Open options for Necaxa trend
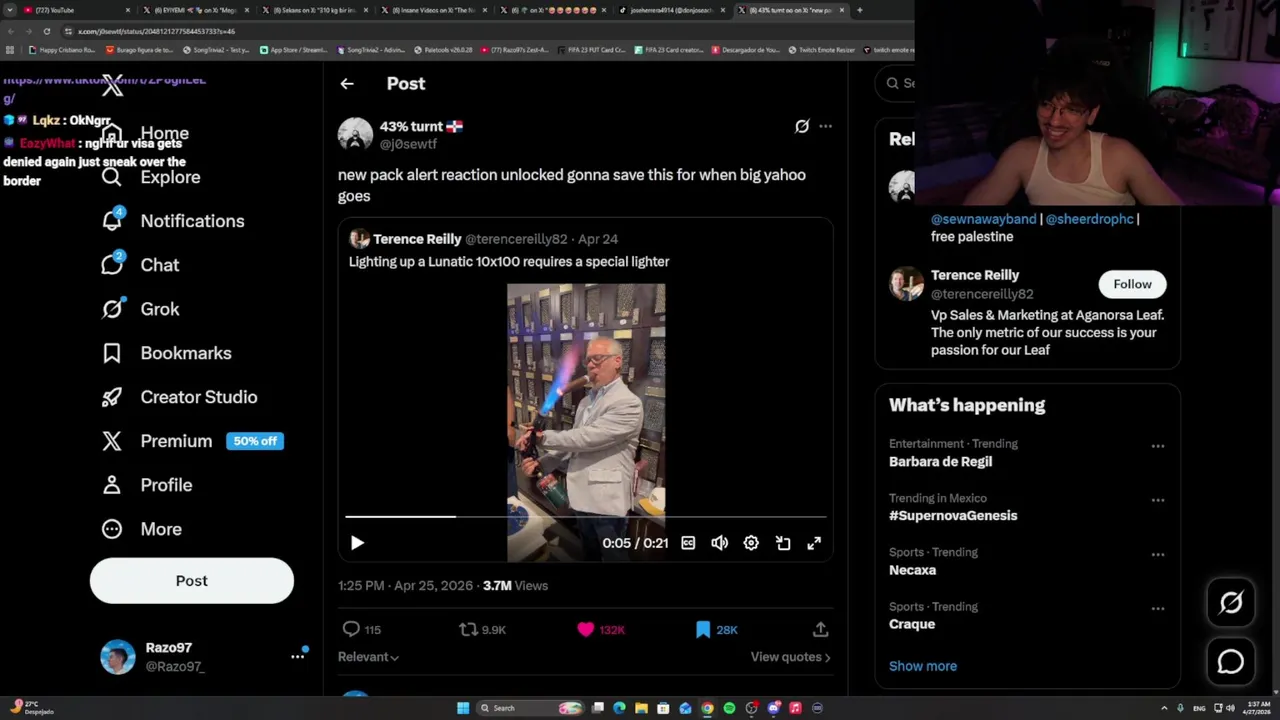 1157,554
